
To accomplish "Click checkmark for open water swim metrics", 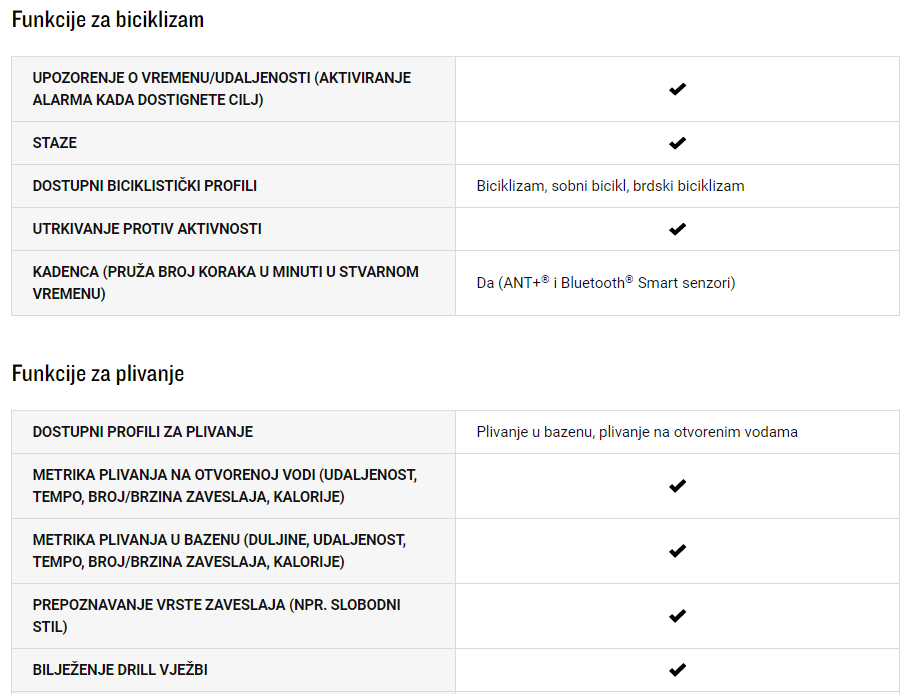I will pos(677,486).
